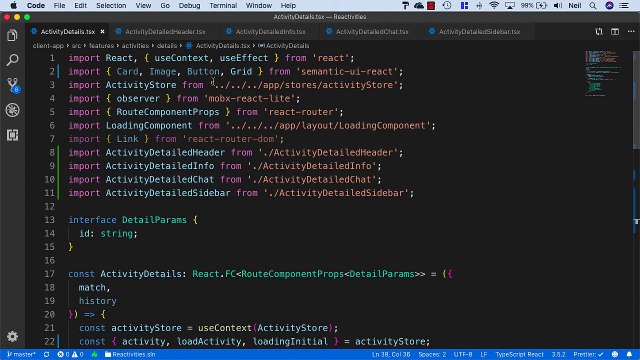Split the editor to the right
Image resolution: width=640 pixels, height=360 pixels.
tap(615, 31)
